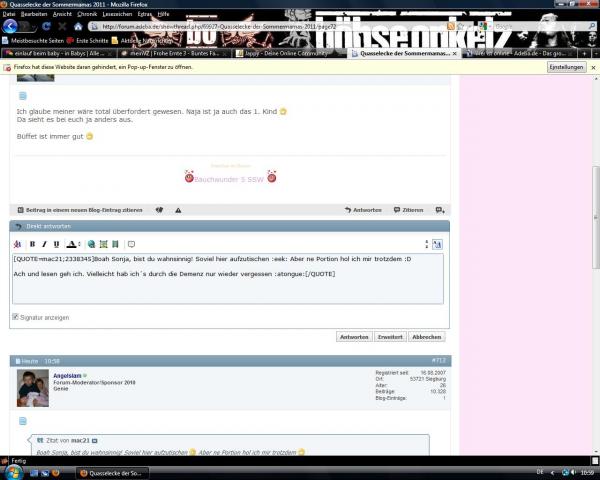Click the report post warning triangle icon
600x480 pixels.
point(178,210)
